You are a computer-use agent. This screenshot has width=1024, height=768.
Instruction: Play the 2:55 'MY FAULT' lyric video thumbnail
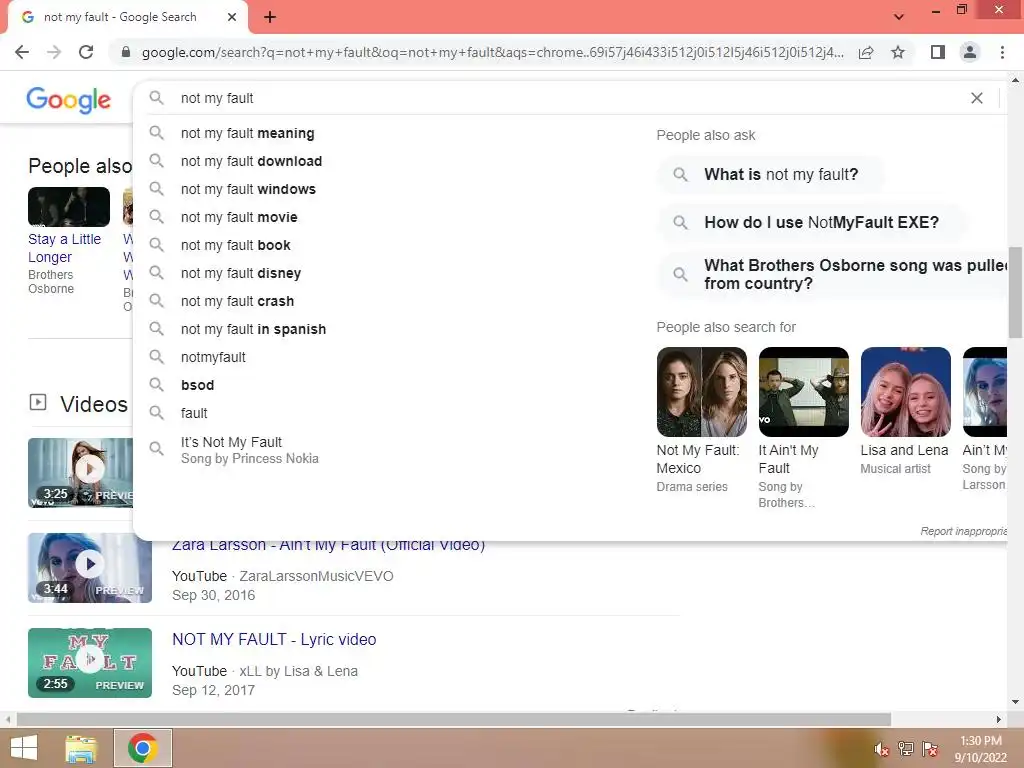pyautogui.click(x=89, y=663)
